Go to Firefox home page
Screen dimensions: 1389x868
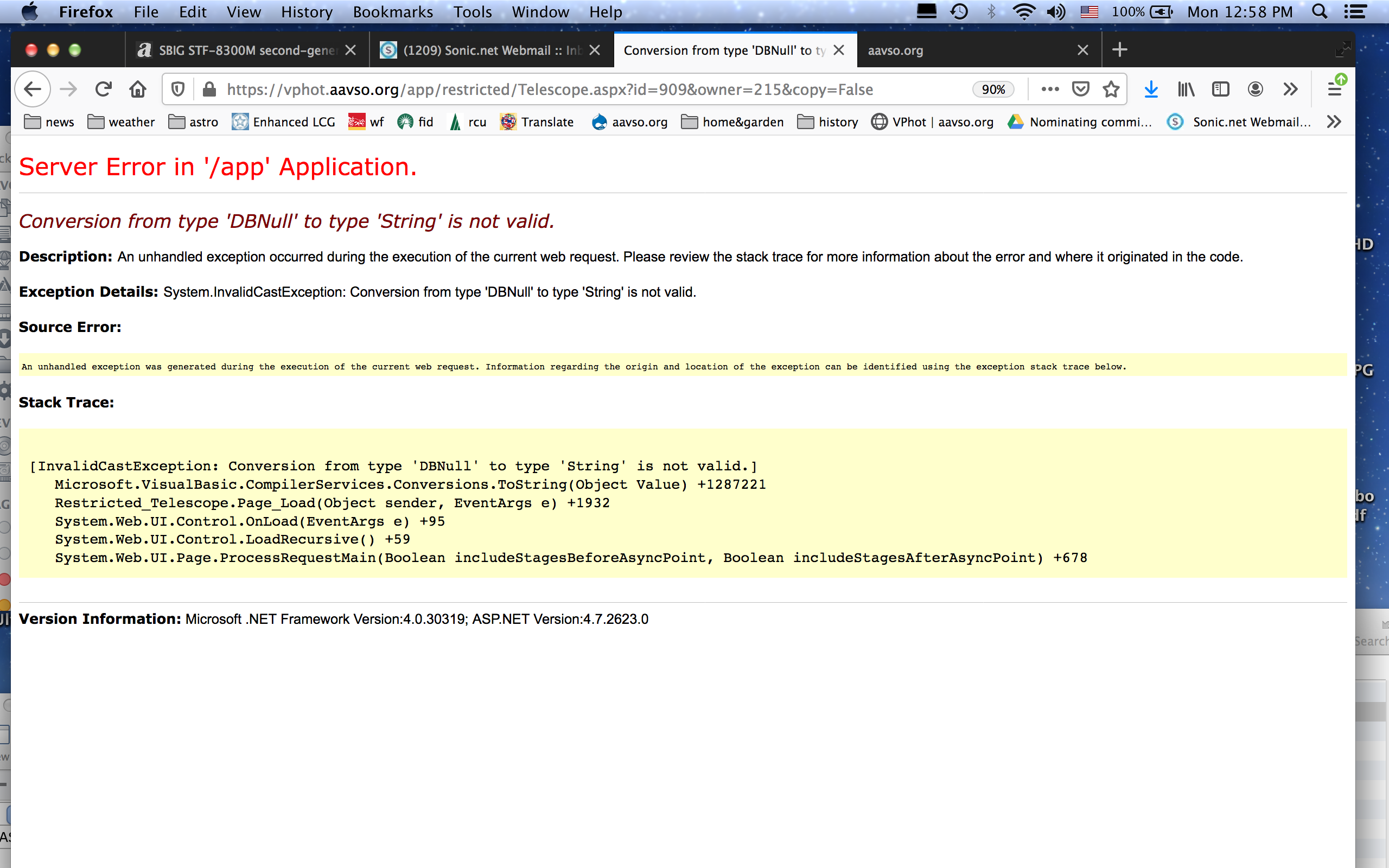138,90
